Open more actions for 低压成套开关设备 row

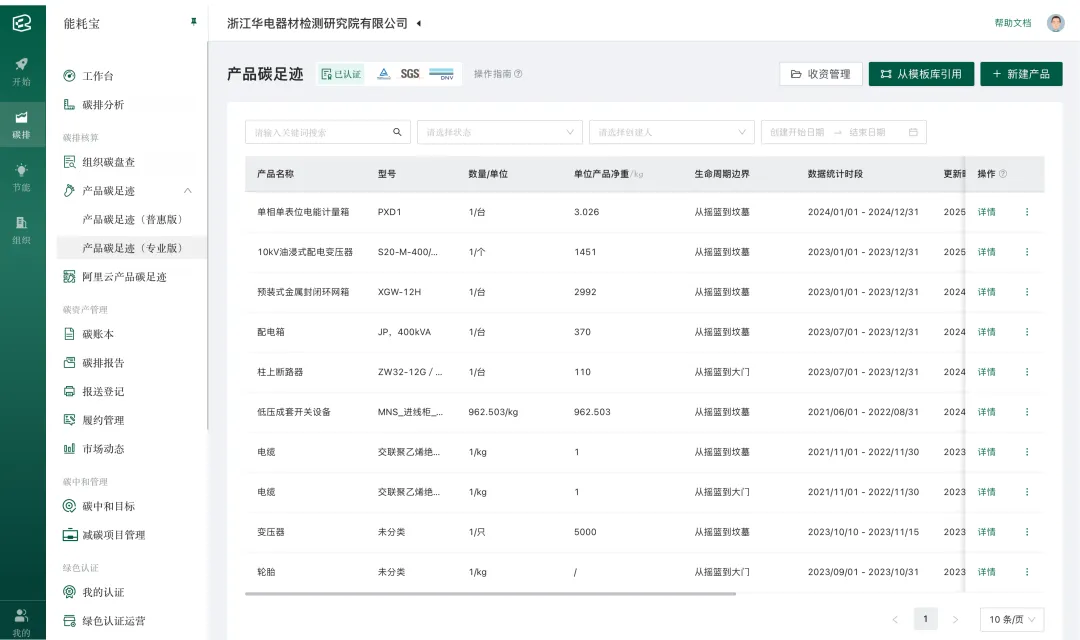point(1026,412)
